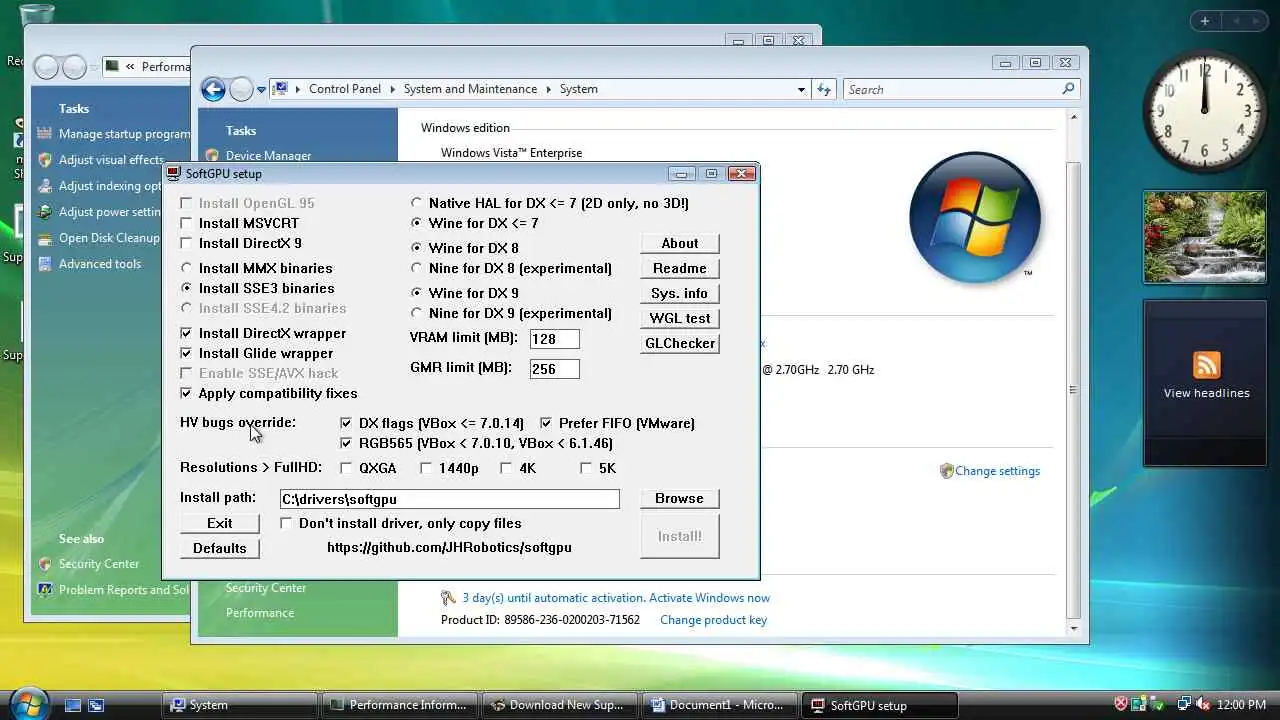Click the volume muted tray icon
Image resolution: width=1280 pixels, height=720 pixels.
click(x=1204, y=705)
